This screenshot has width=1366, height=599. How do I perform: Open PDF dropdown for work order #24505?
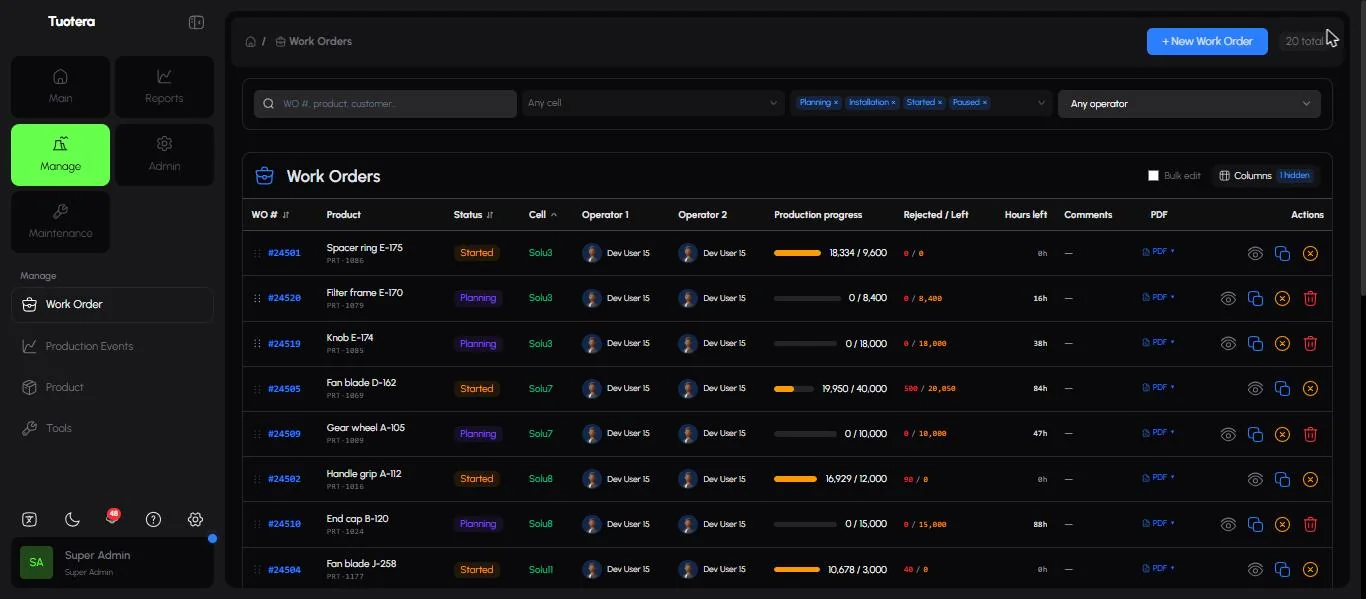tap(1158, 387)
